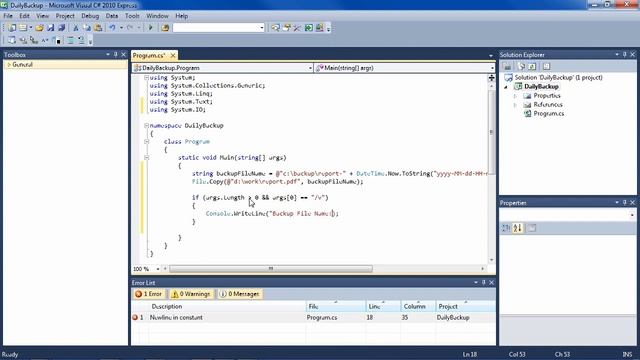Click the Save All toolbar icon
This screenshot has height=360, width=640.
pyautogui.click(x=62, y=28)
